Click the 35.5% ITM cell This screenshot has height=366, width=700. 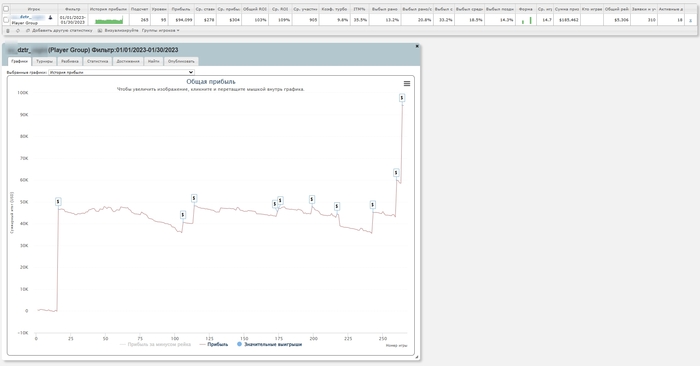(x=360, y=20)
